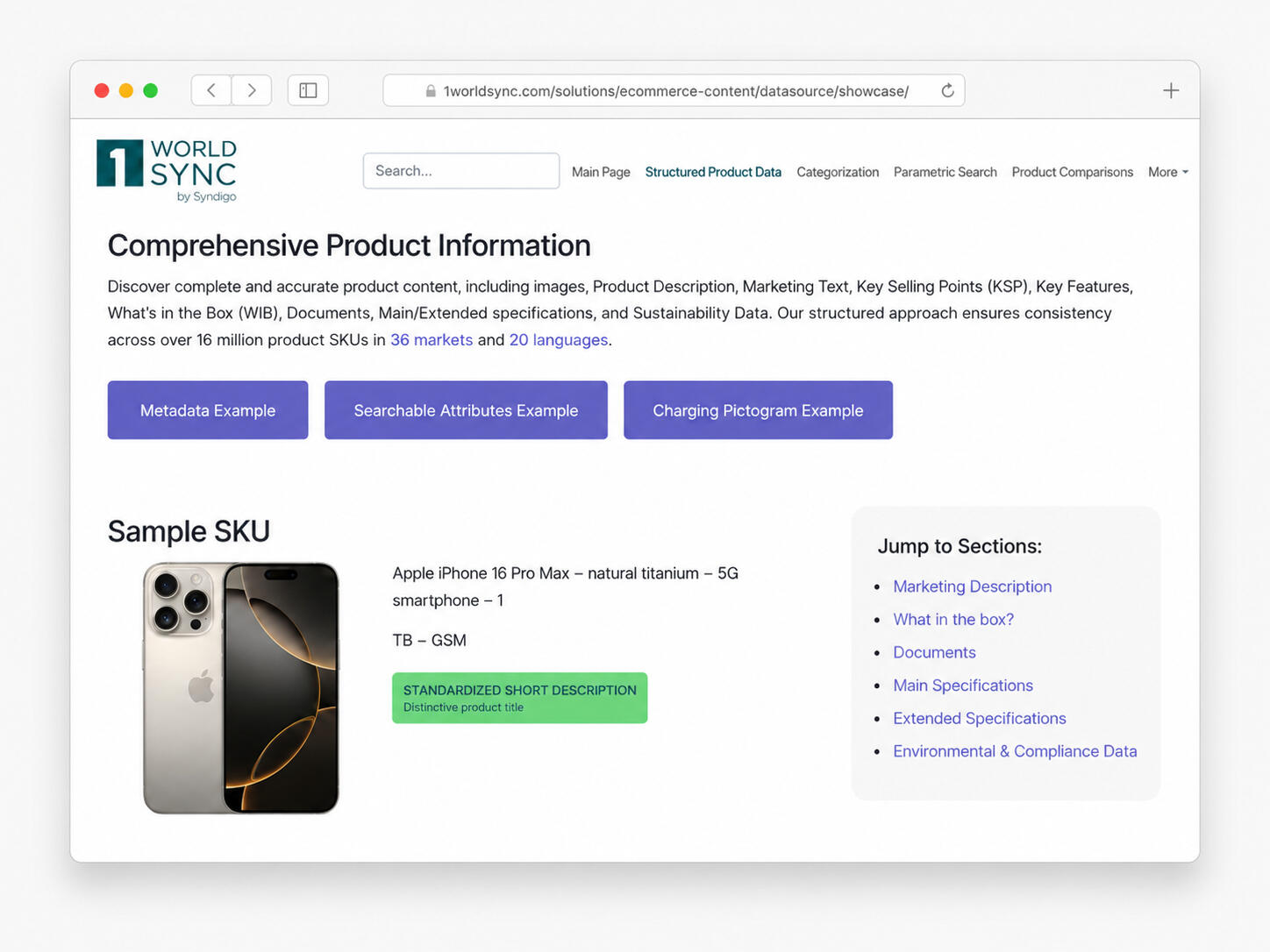Go to Parametric Search nav item

click(945, 172)
